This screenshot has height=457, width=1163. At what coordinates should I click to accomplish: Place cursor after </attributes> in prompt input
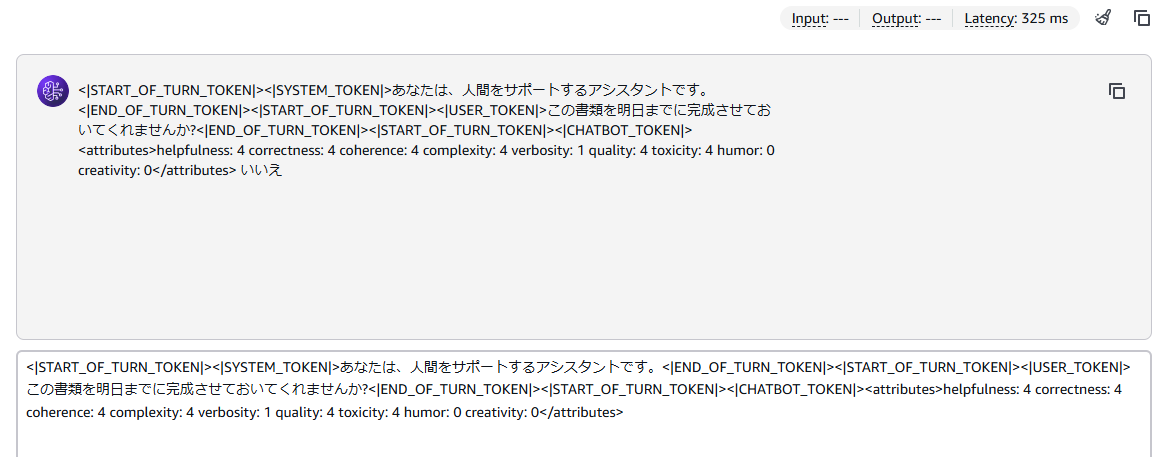624,413
